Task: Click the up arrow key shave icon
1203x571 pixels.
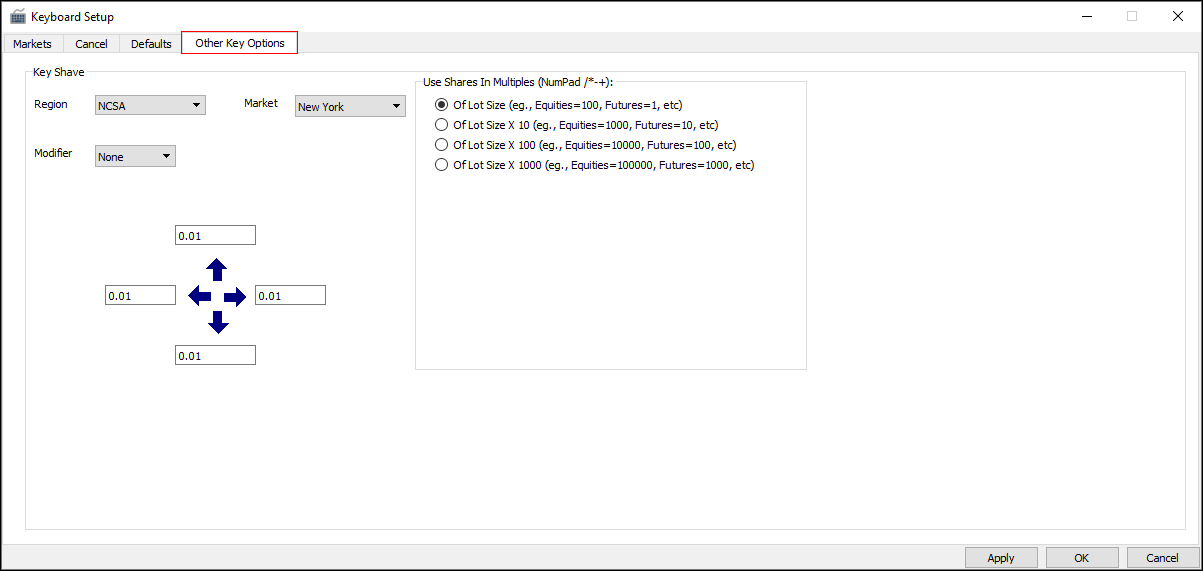Action: tap(216, 269)
